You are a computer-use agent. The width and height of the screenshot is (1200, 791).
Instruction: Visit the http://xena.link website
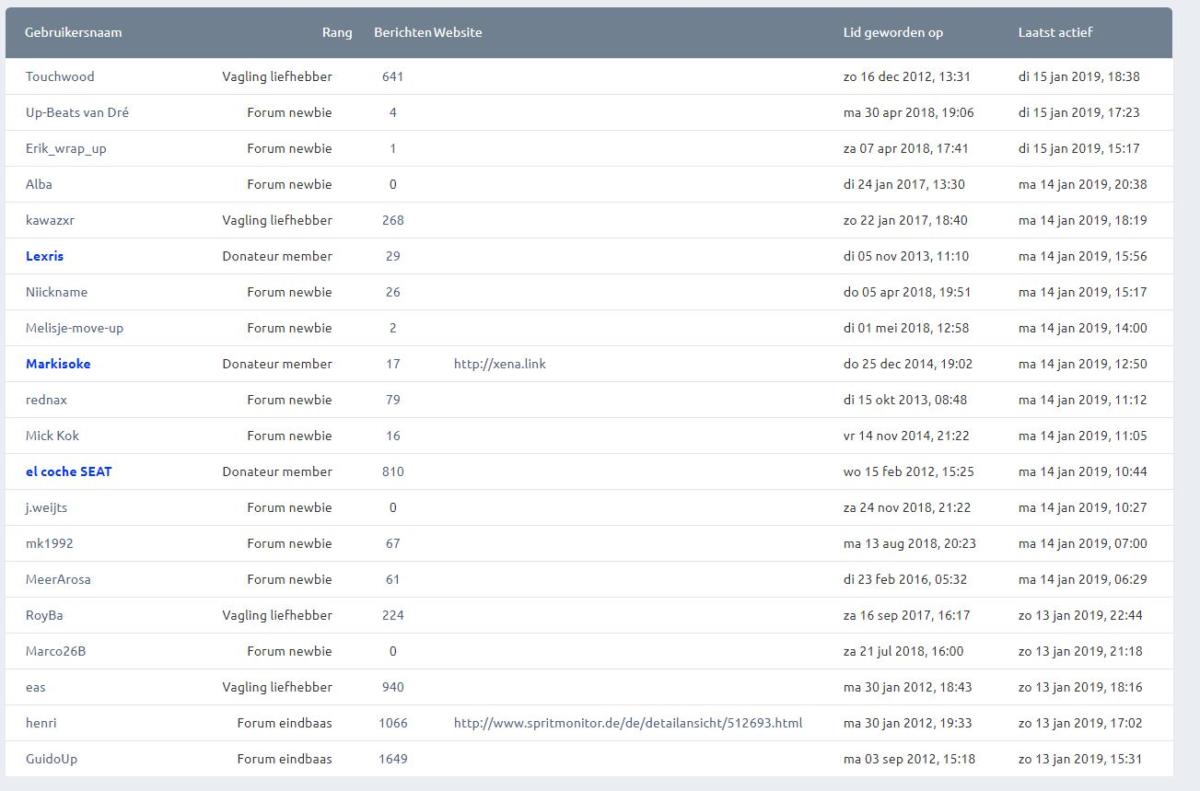(499, 365)
